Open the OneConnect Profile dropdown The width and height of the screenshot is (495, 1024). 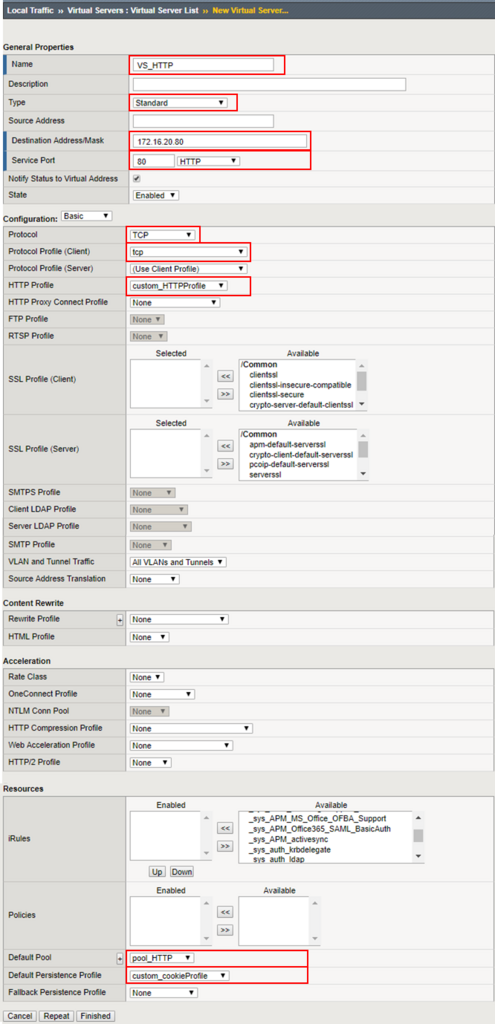click(162, 694)
